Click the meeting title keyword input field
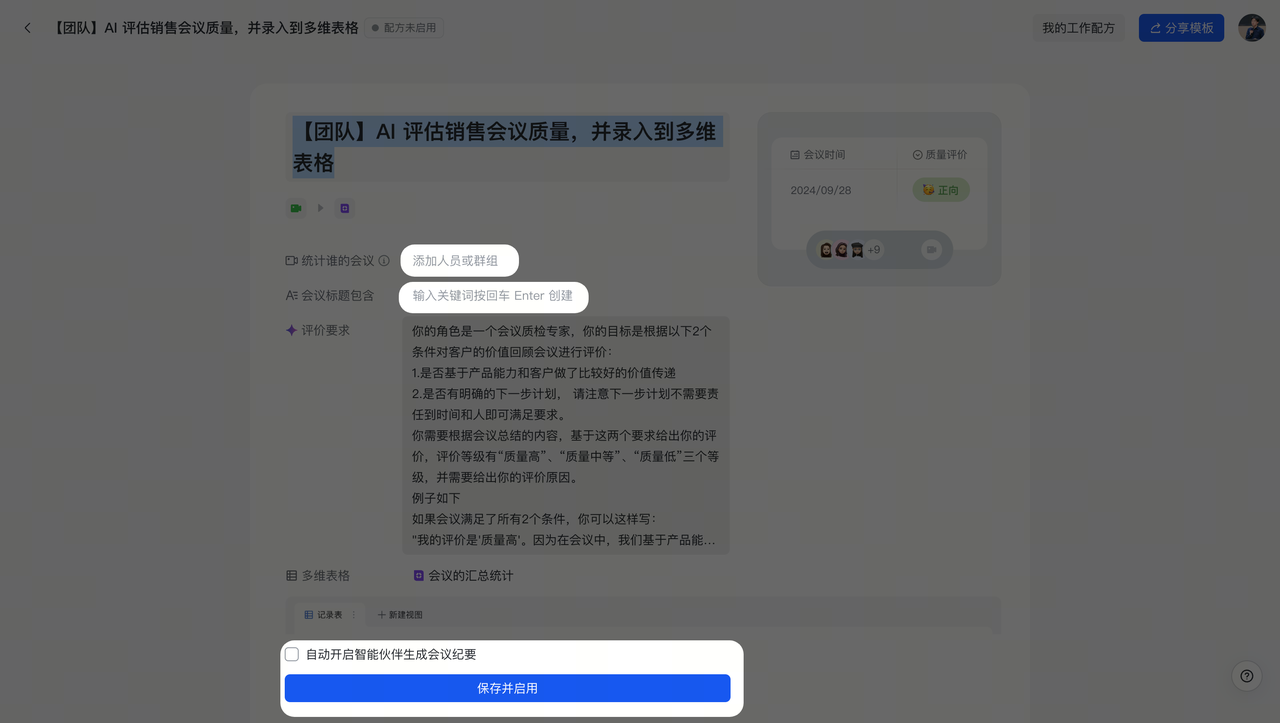This screenshot has height=723, width=1280. coord(493,296)
